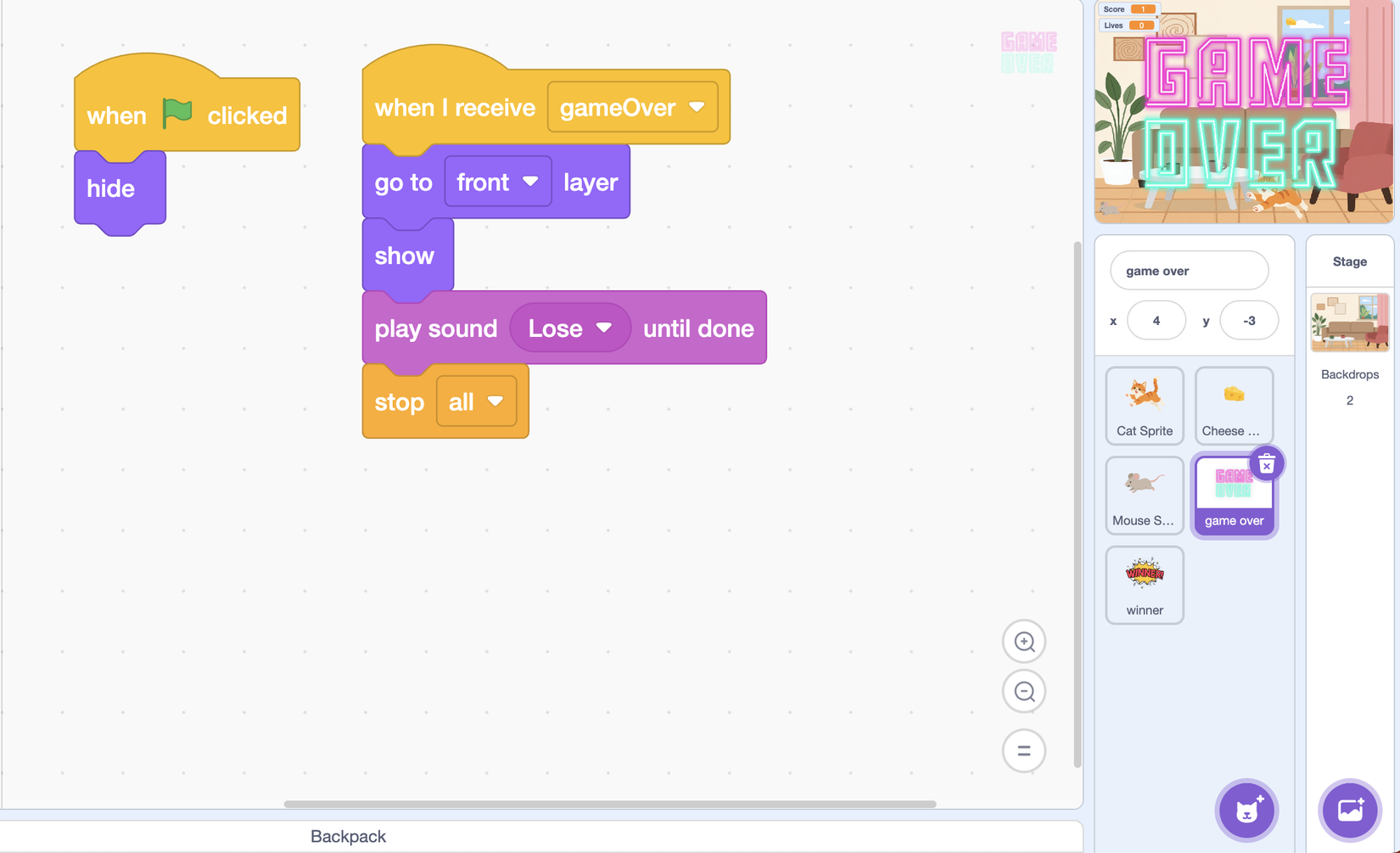Screen dimensions: 1400x853
Task: Open the stop all dropdown
Action: 476,401
